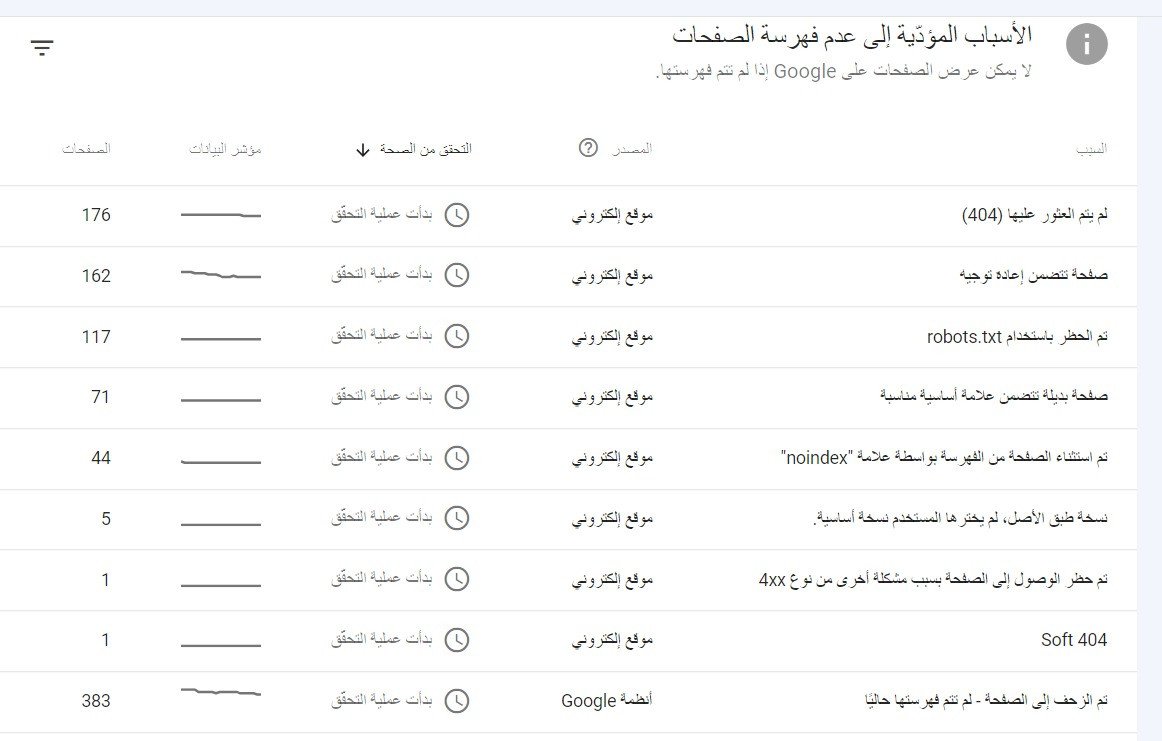Click the validation clock icon in 404 row
Viewport: 1162px width, 741px height.
tap(456, 216)
